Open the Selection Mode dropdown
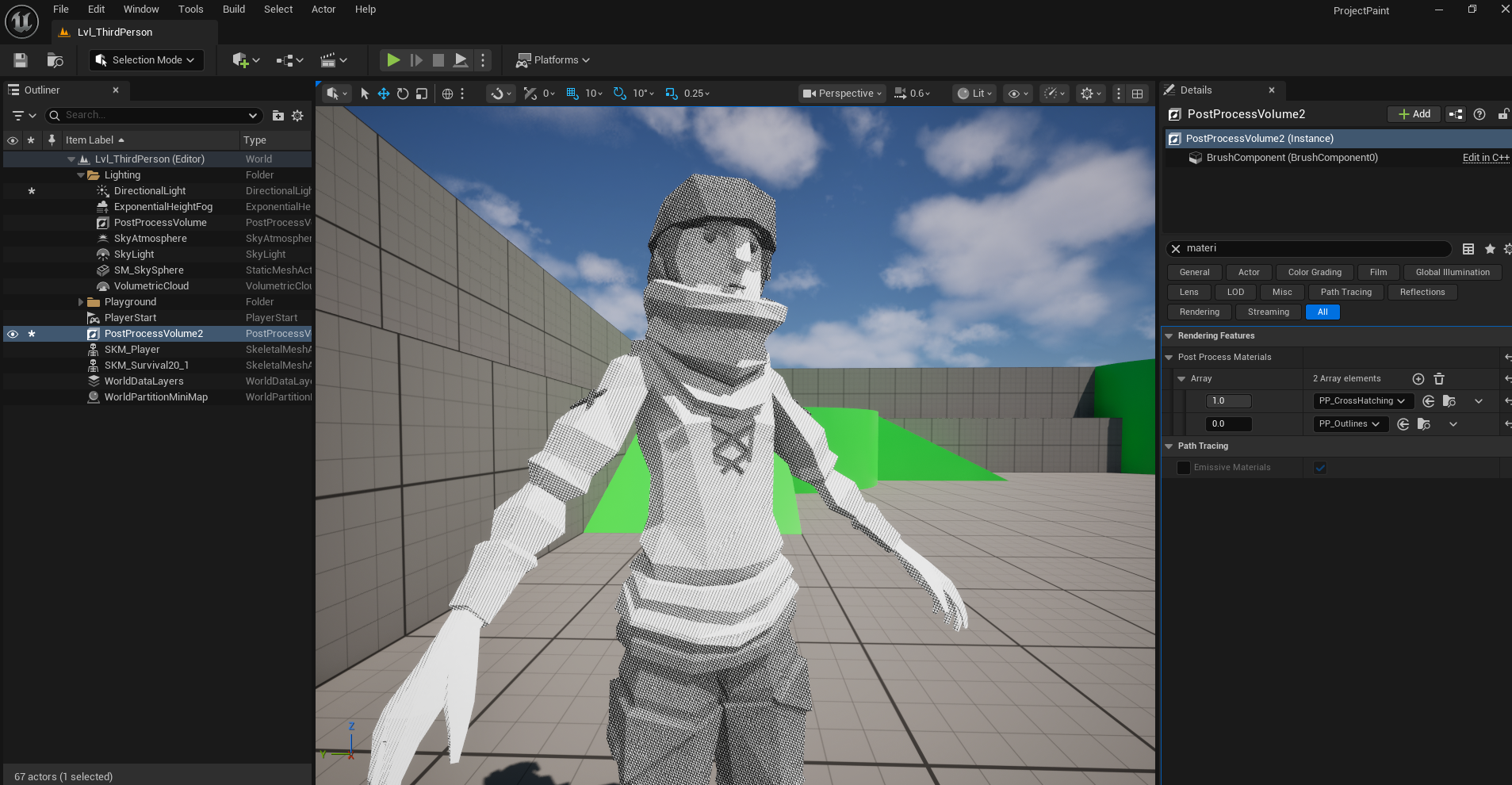The image size is (1512, 785). click(x=146, y=60)
